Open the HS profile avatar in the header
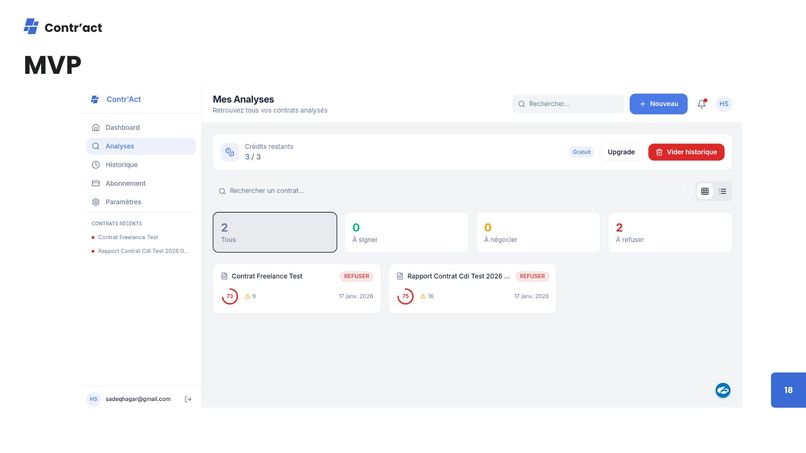The width and height of the screenshot is (806, 453). pyautogui.click(x=724, y=104)
